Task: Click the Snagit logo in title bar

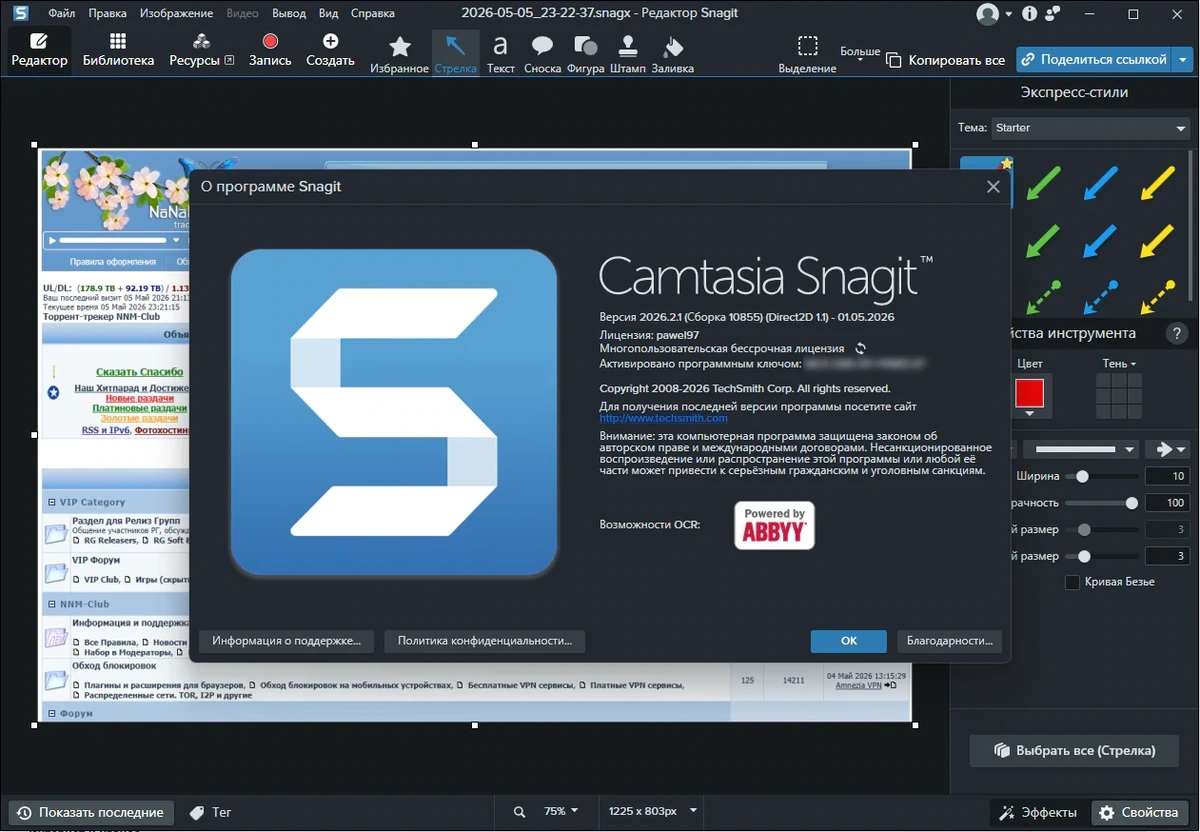Action: 20,13
